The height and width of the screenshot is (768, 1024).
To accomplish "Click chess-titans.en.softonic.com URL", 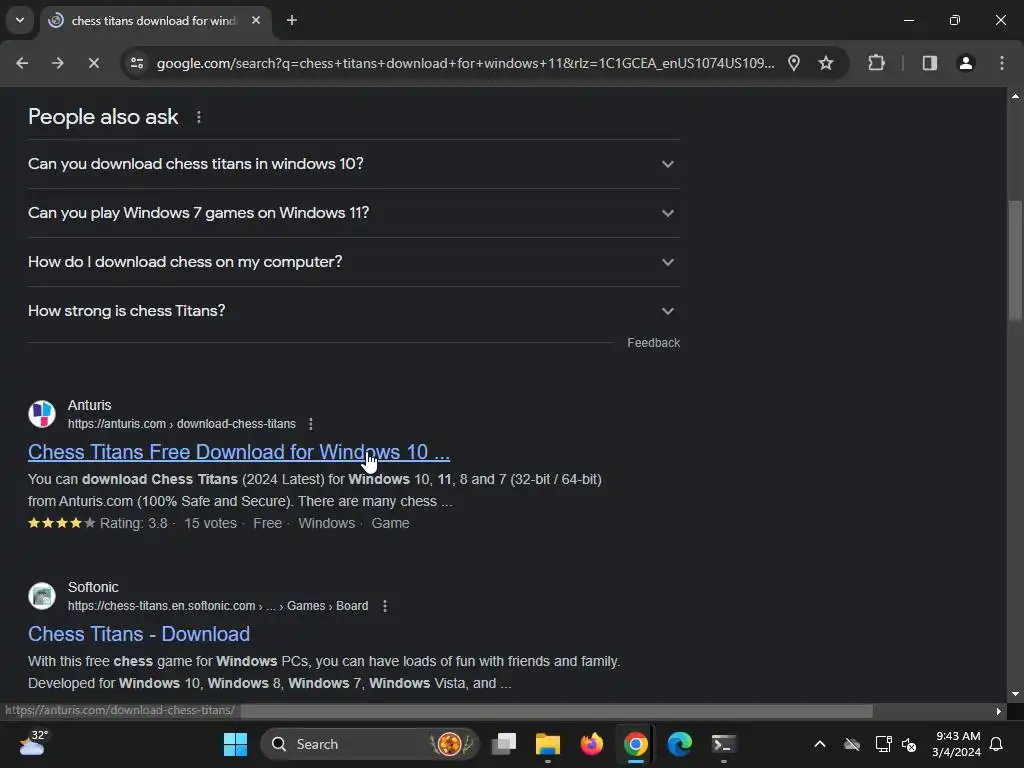I will tap(218, 606).
